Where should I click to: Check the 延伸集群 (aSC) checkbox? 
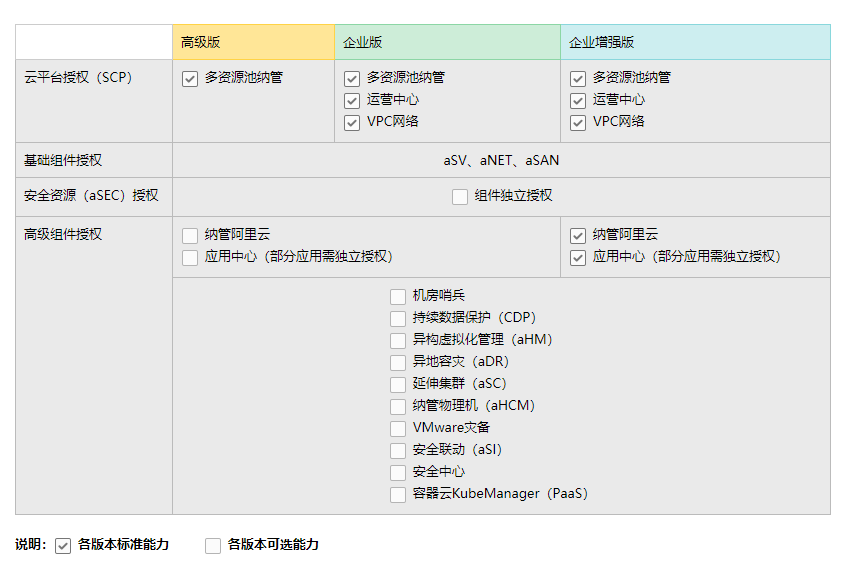pos(398,385)
